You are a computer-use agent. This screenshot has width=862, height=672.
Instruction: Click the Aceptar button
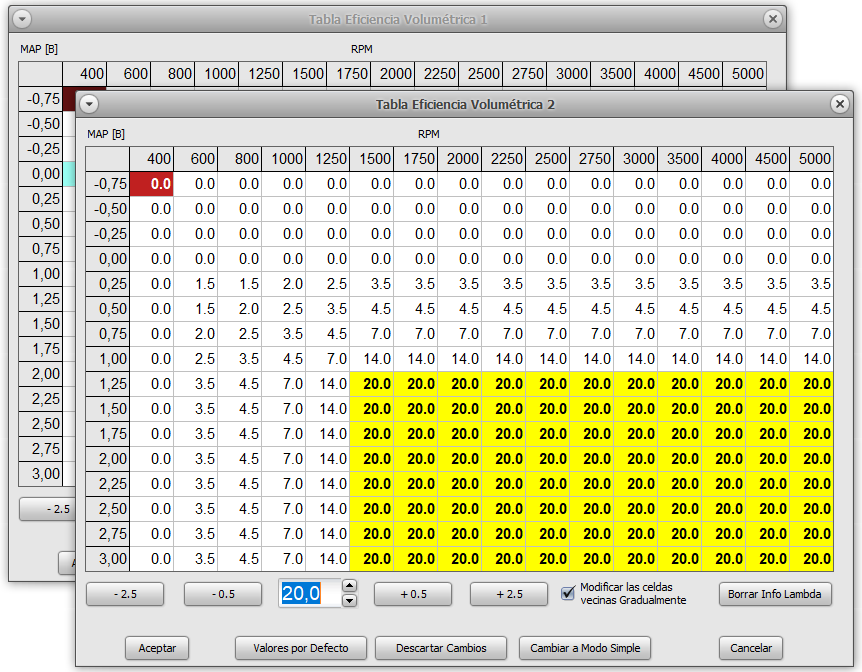click(157, 648)
